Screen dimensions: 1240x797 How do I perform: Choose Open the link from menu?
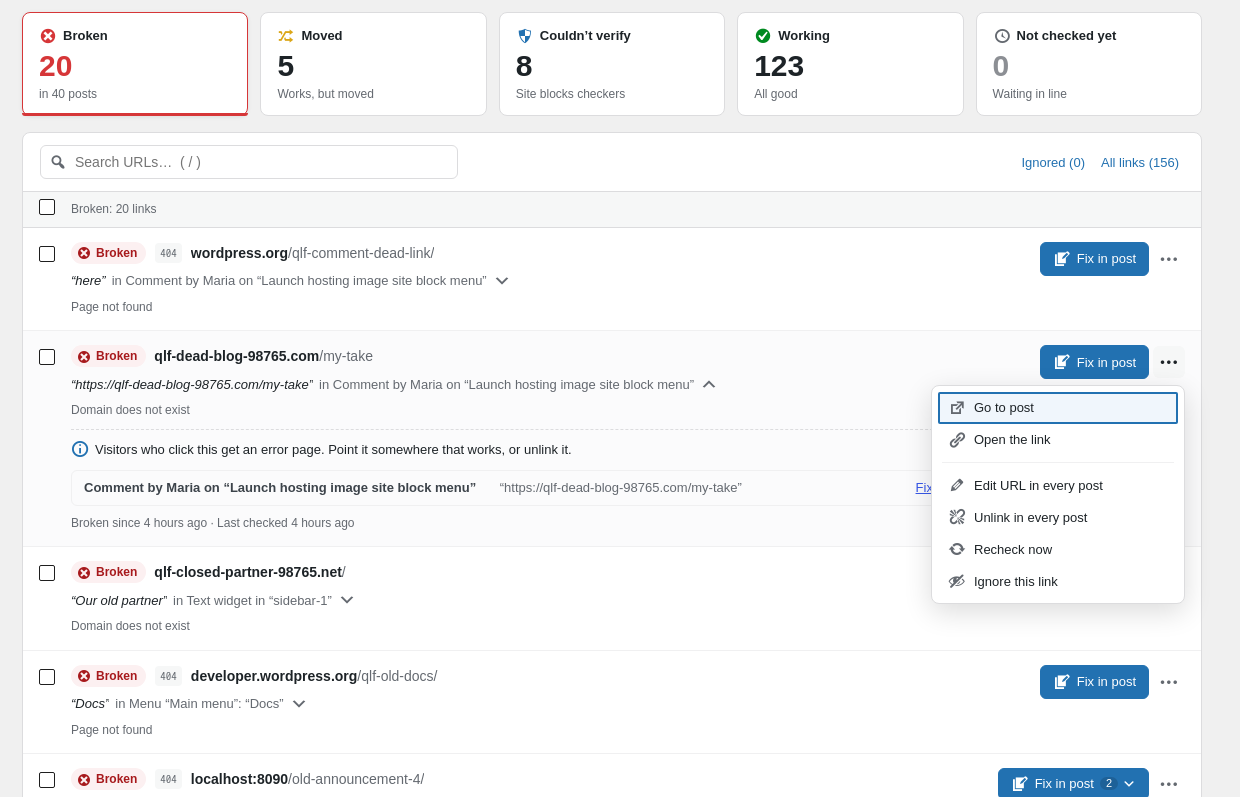point(1058,440)
